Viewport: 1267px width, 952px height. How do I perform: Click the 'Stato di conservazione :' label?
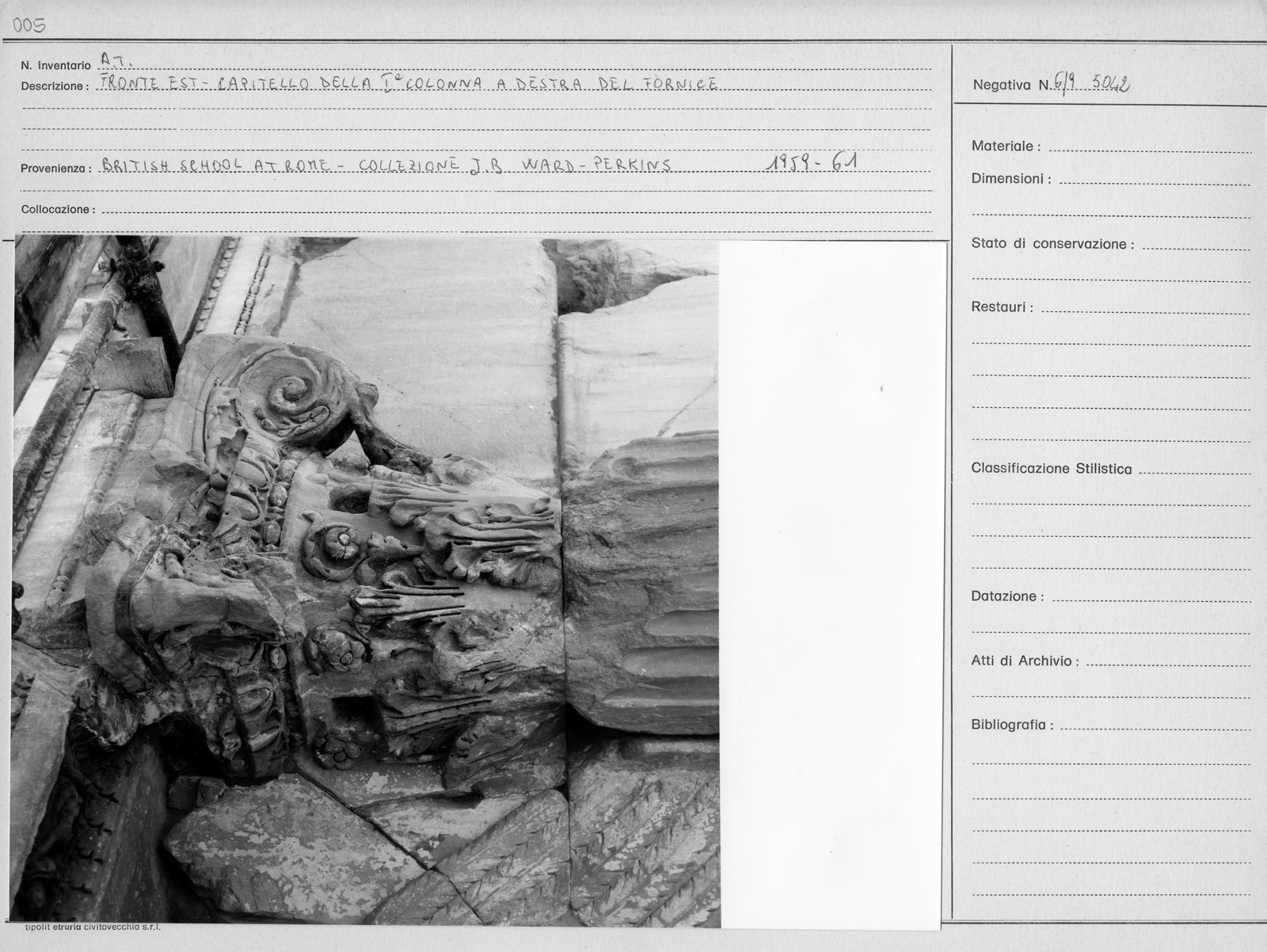(x=1052, y=244)
